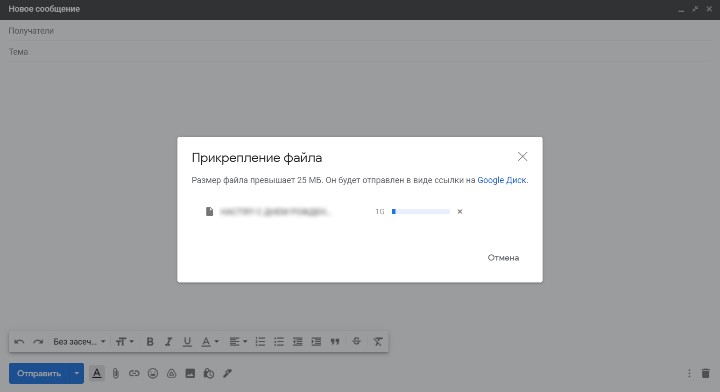Viewport: 720px width, 392px height.
Task: Open the text color dropdown
Action: (x=210, y=342)
